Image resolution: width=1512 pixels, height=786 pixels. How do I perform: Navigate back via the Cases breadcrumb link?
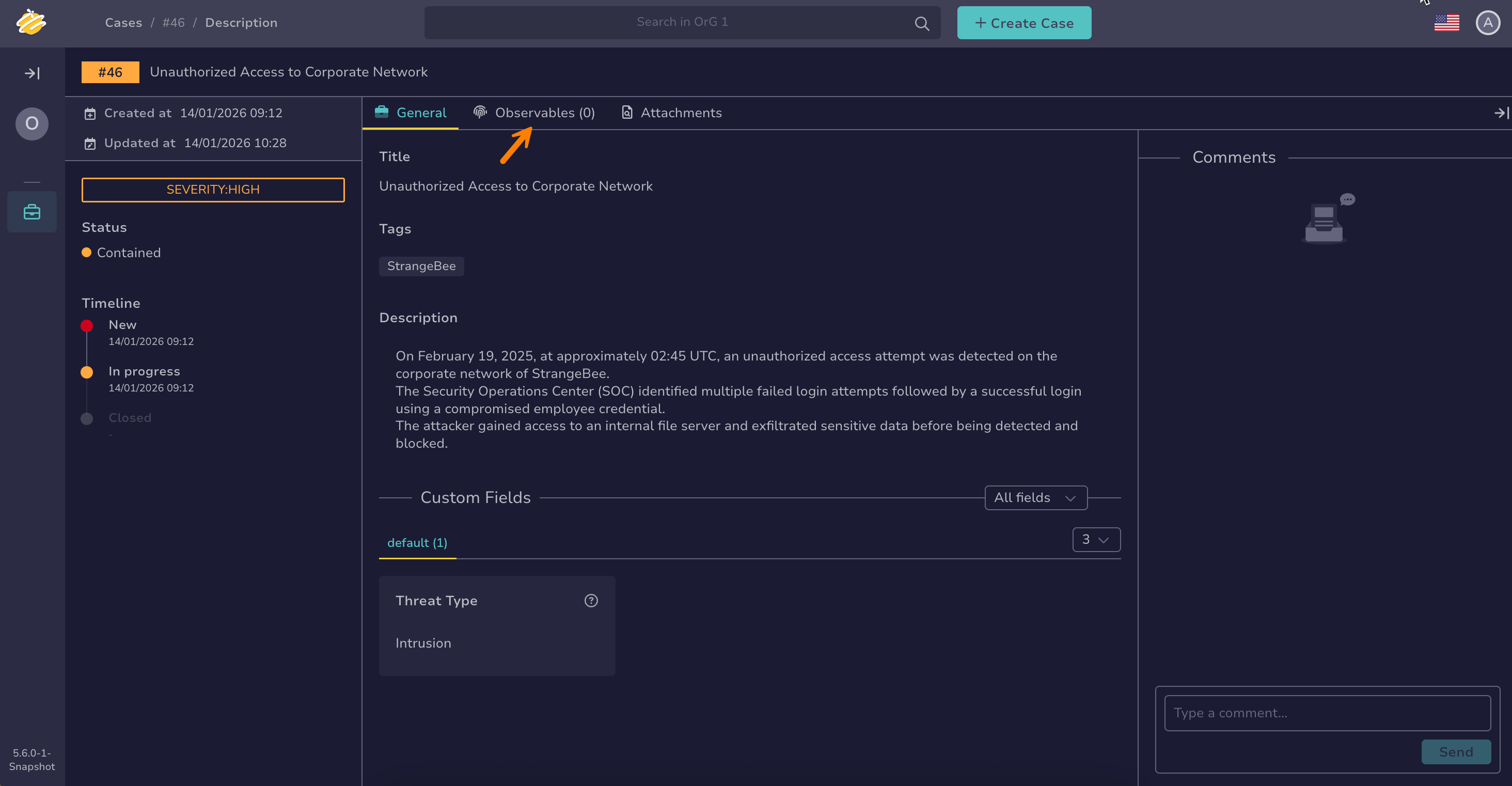point(123,22)
